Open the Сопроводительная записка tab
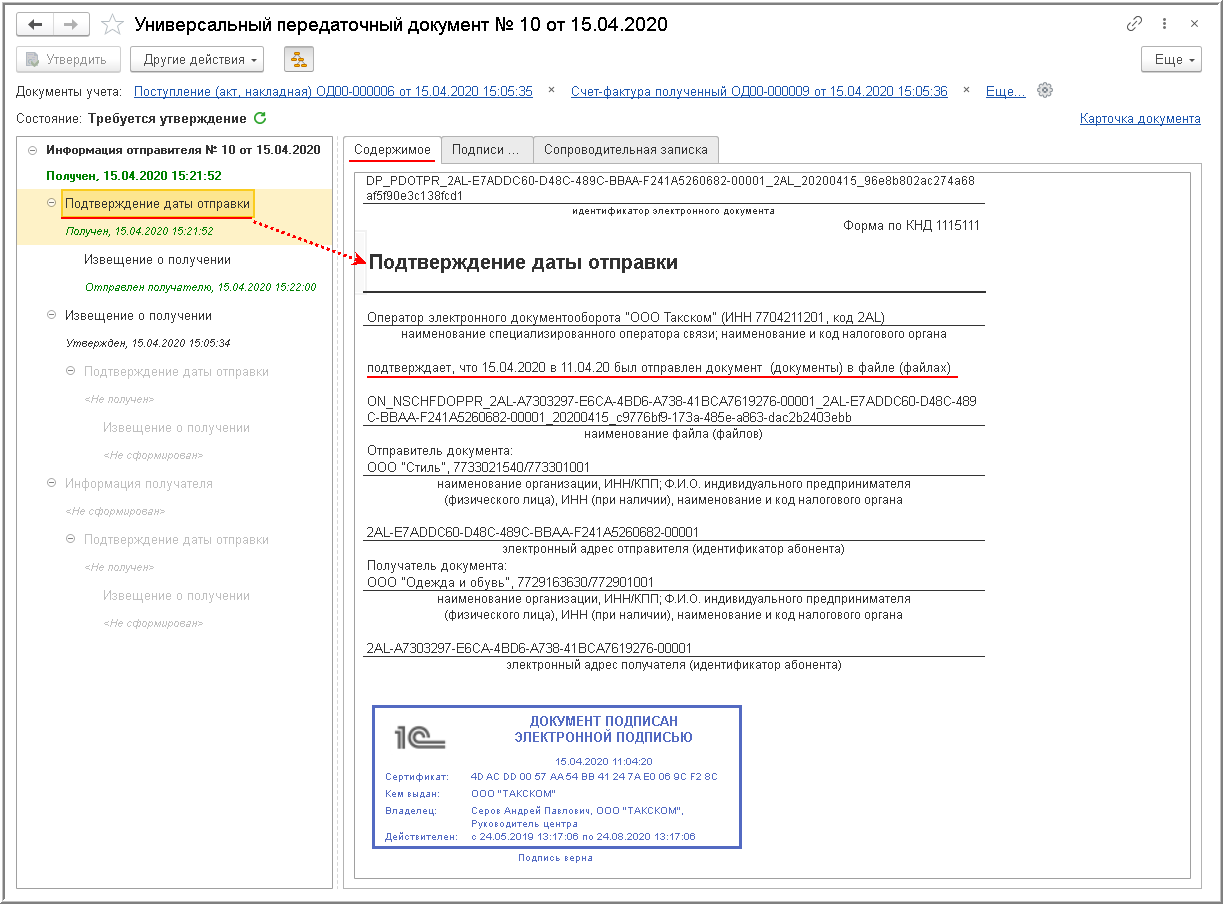 pos(626,150)
